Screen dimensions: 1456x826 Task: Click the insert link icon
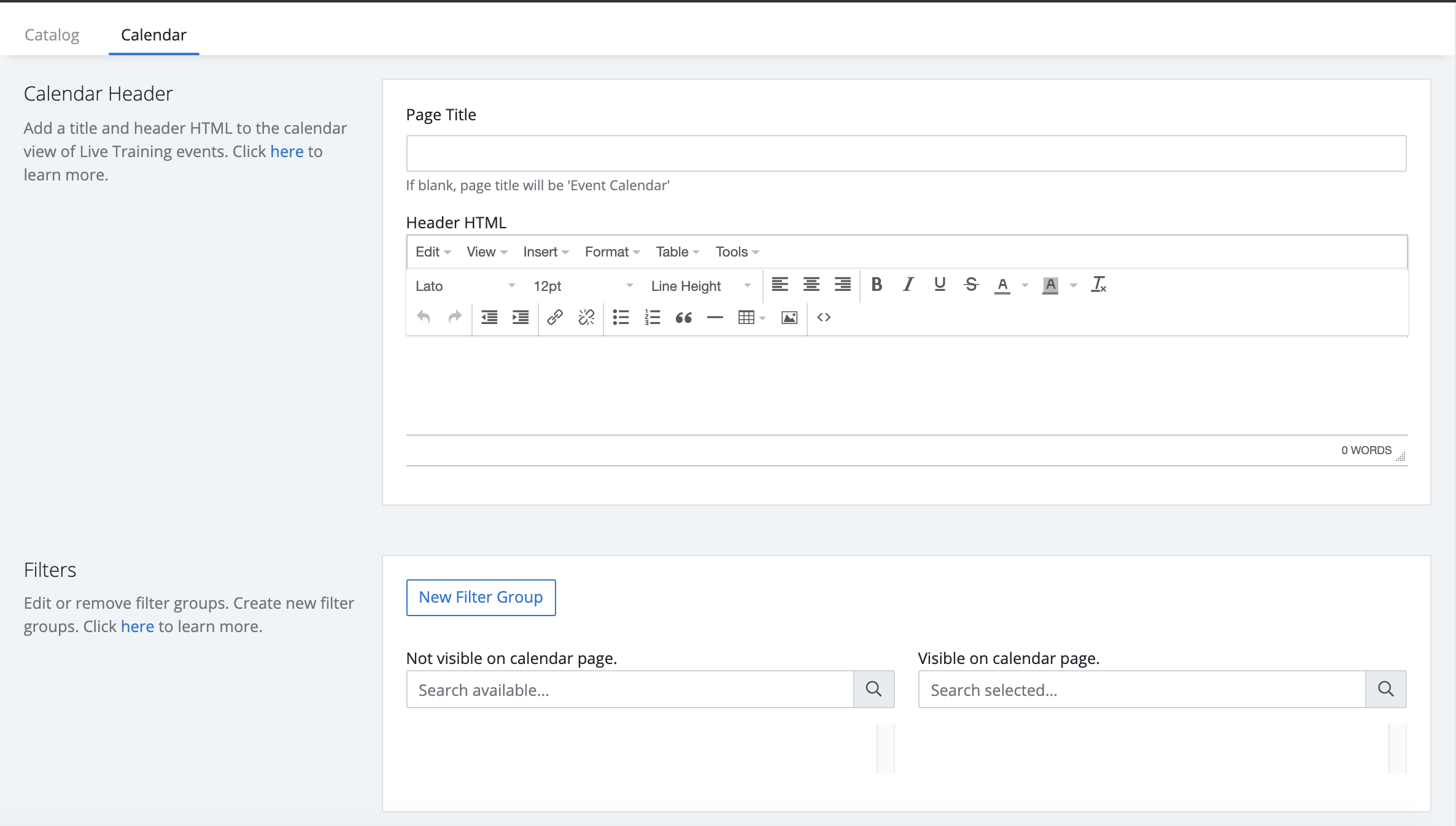pos(555,317)
